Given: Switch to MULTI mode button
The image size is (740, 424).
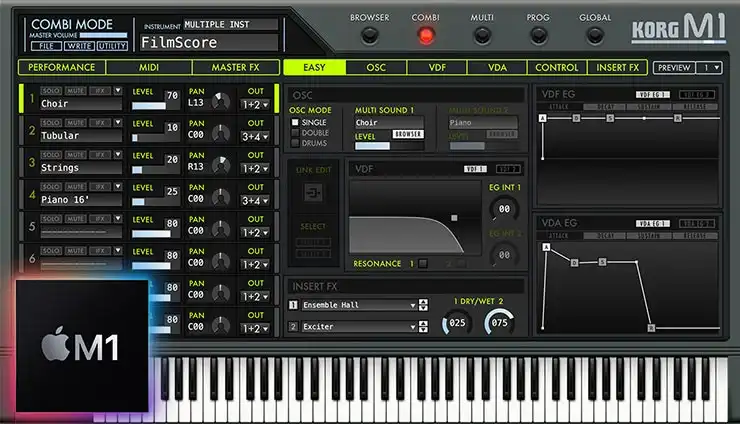Looking at the screenshot, I should 482,35.
